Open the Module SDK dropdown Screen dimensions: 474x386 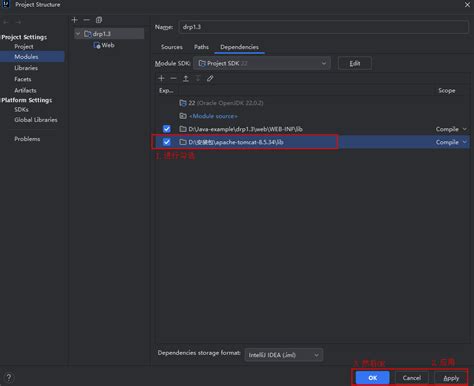(262, 63)
